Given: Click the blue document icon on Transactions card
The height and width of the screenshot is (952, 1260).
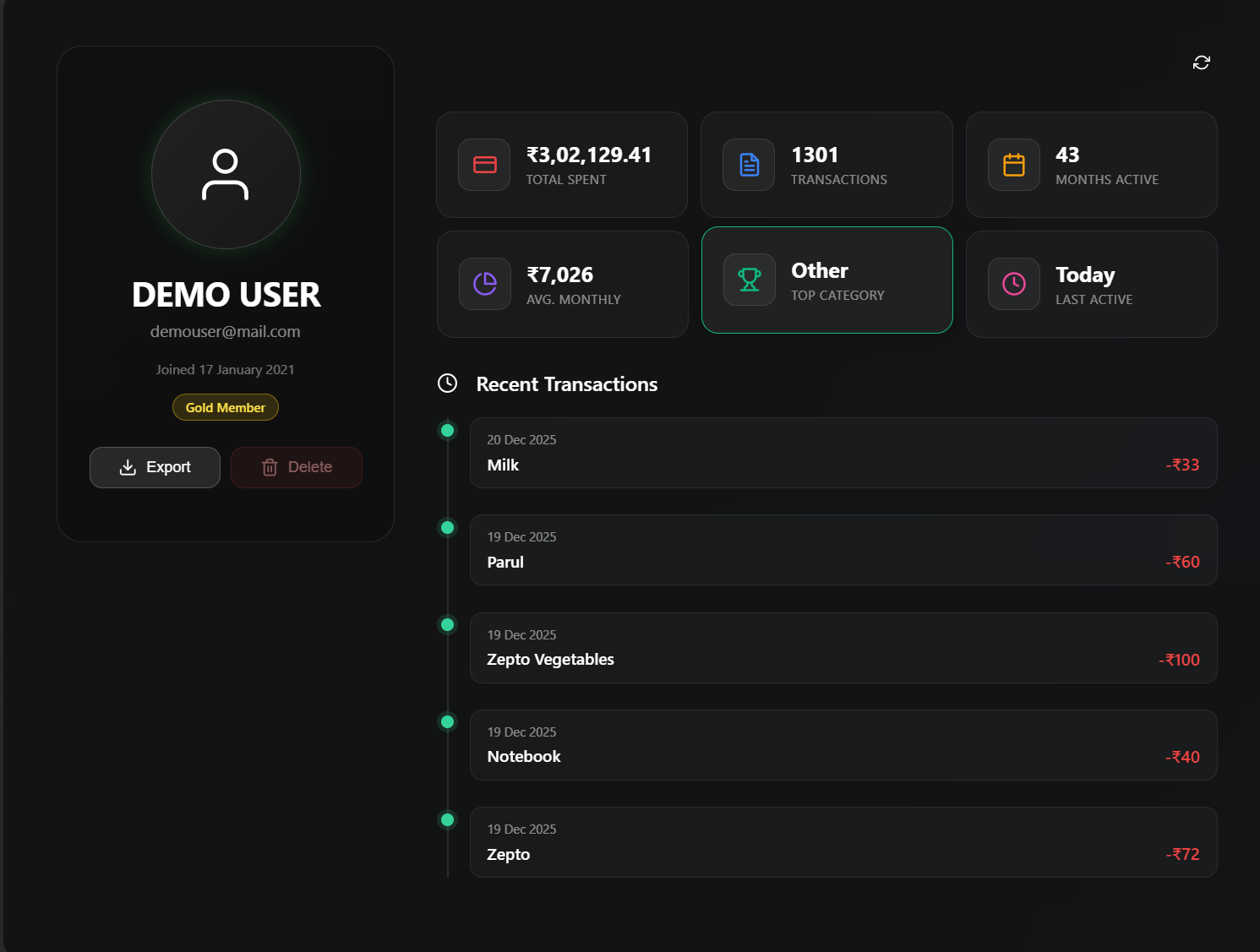Looking at the screenshot, I should 748,165.
